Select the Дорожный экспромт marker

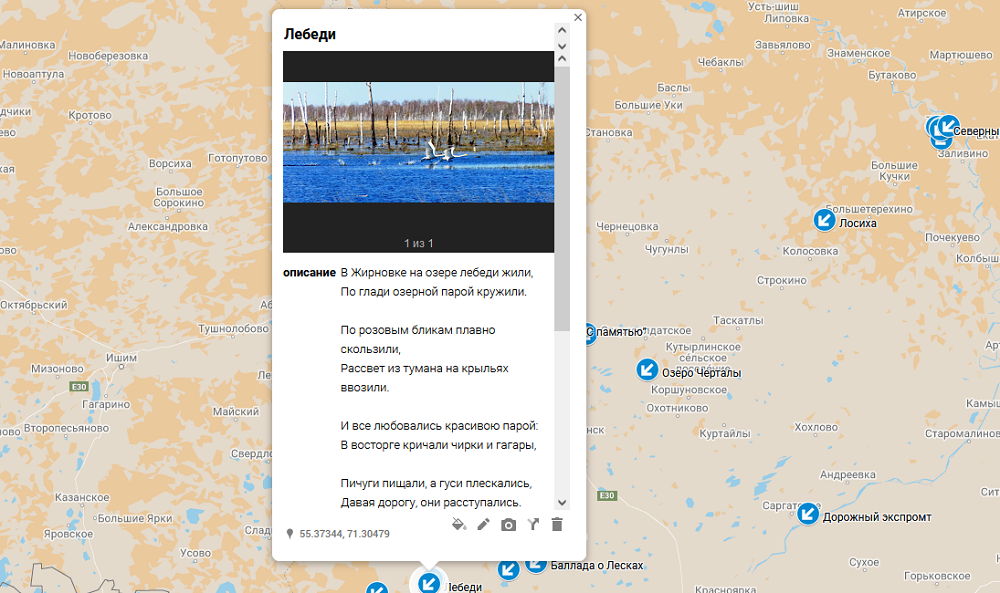[808, 514]
